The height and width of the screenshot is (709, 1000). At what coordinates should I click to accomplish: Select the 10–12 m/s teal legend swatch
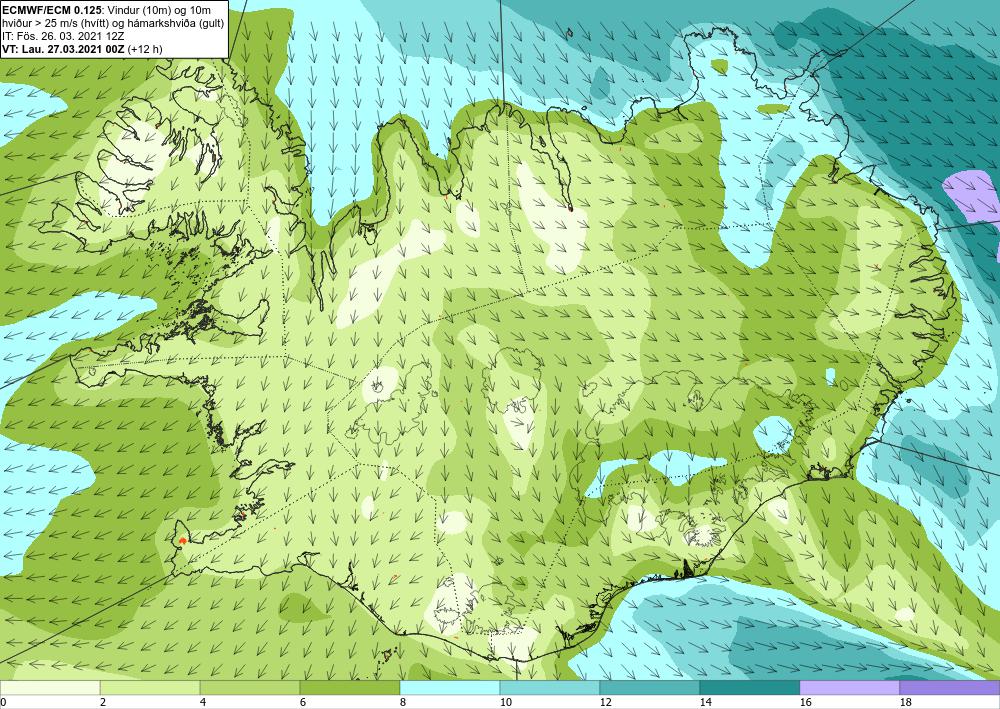pyautogui.click(x=550, y=688)
